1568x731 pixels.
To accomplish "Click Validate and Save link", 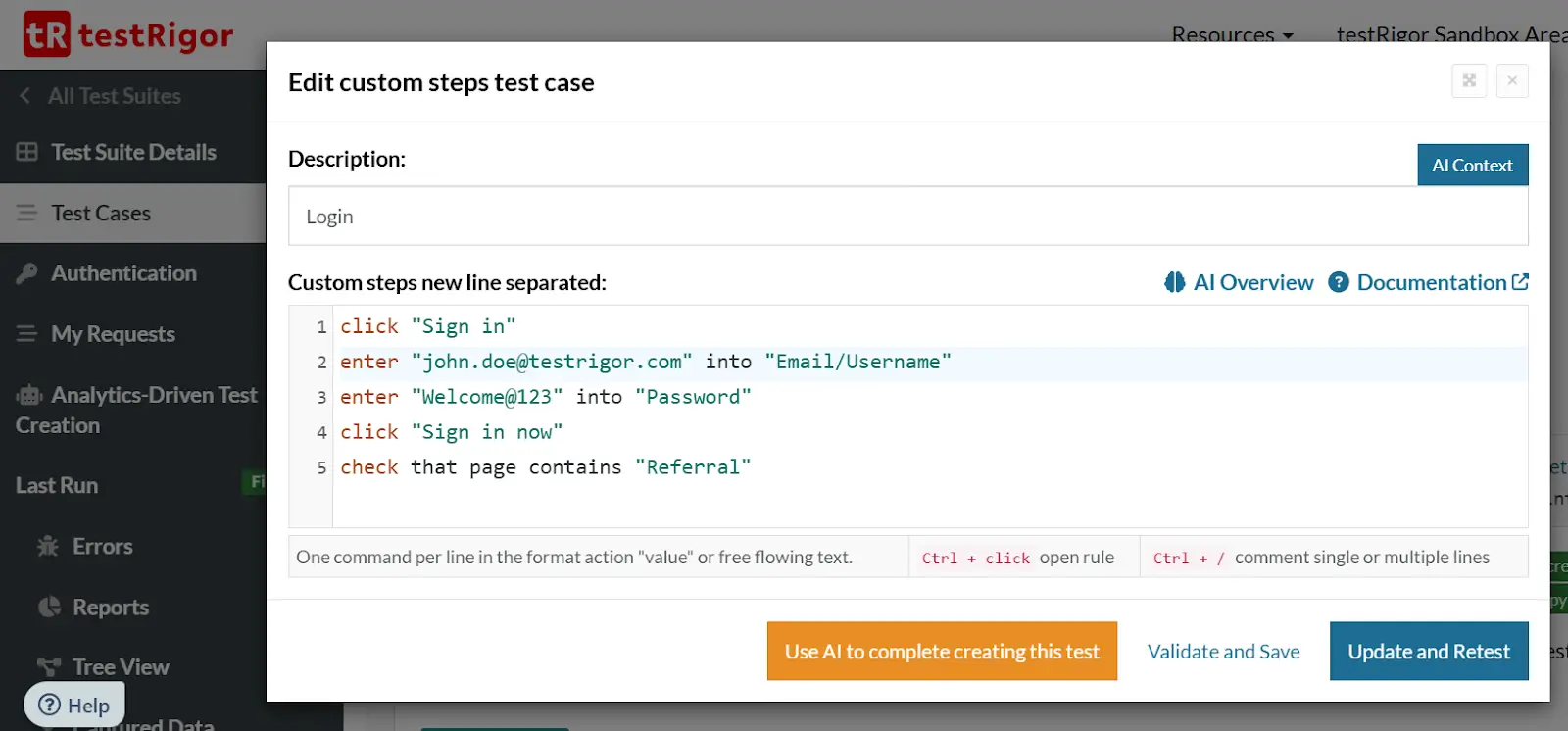I will (1223, 652).
